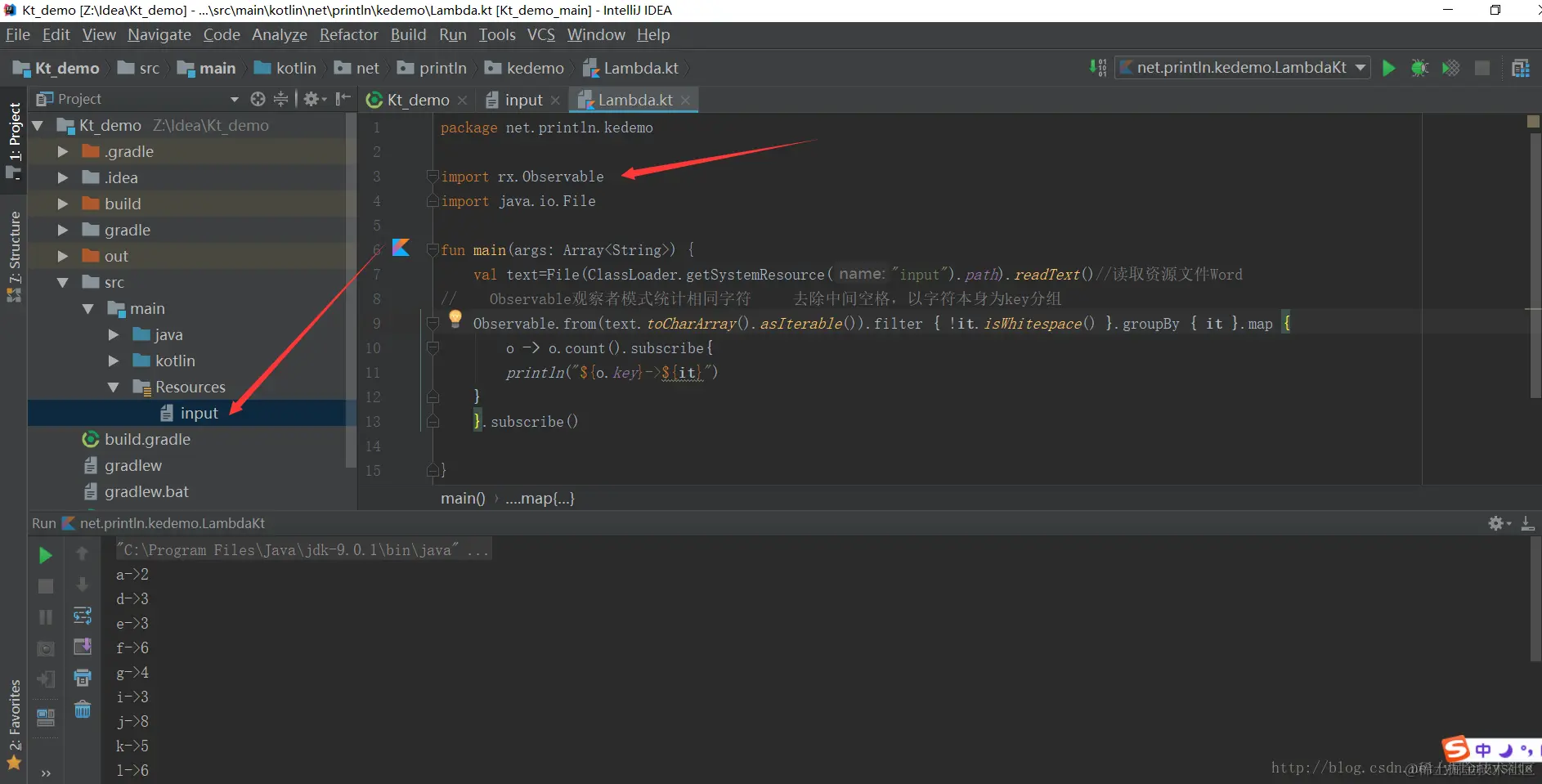Print the console output

(x=83, y=677)
